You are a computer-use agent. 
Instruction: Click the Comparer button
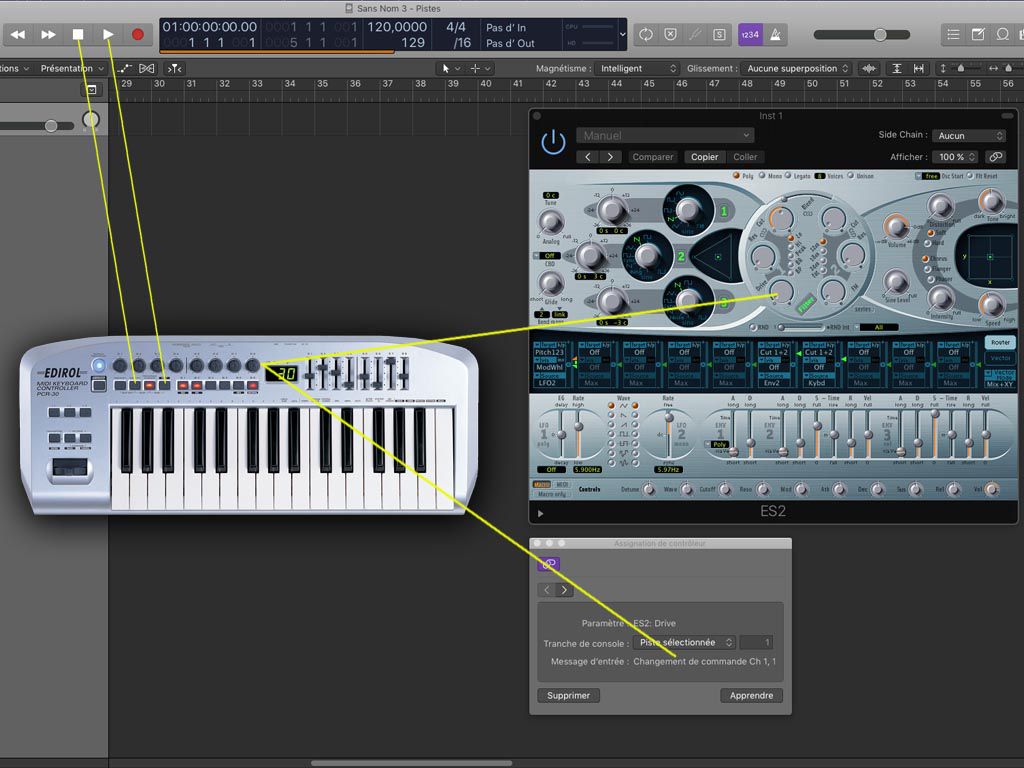[x=652, y=157]
